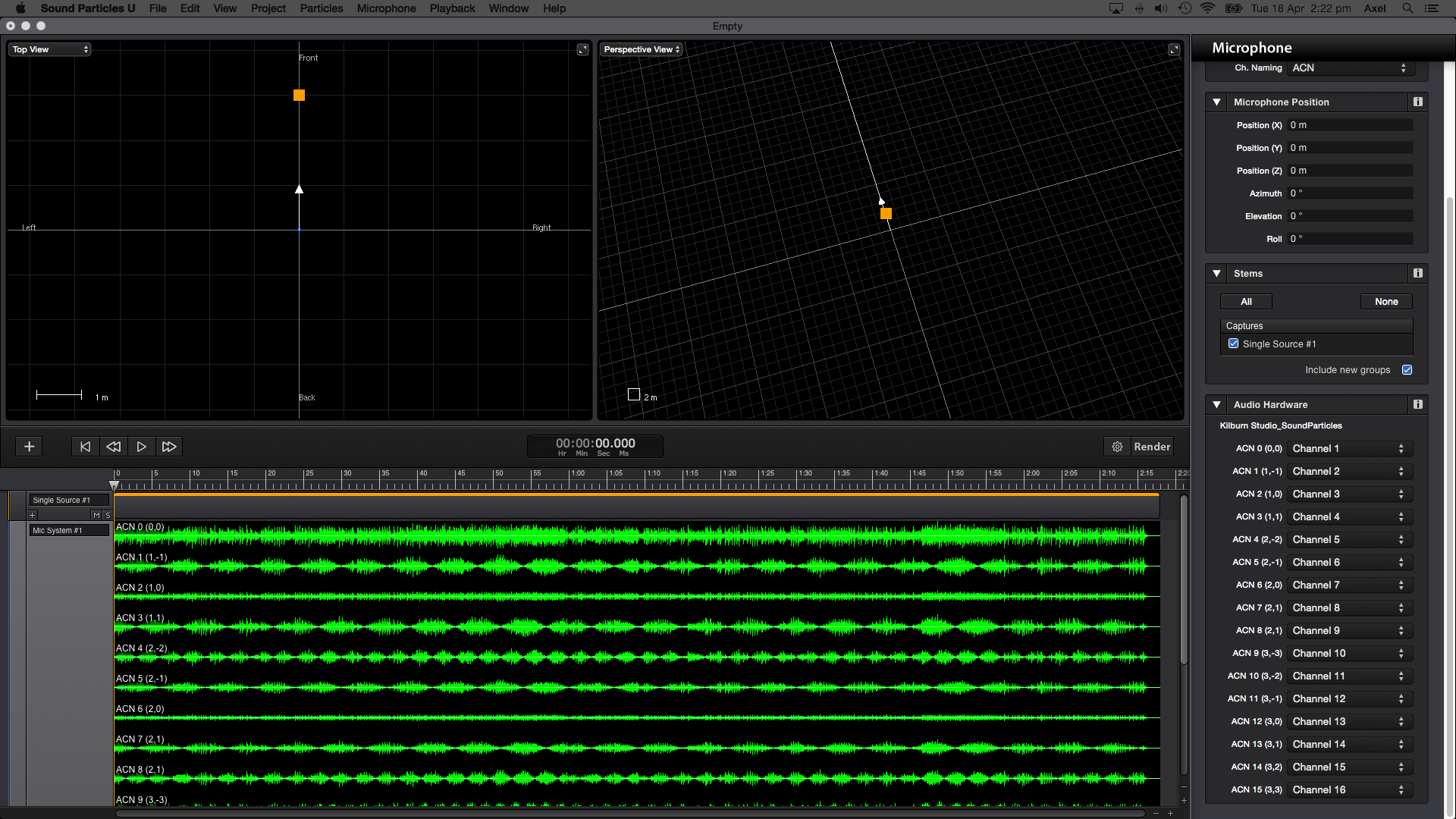
Task: Show info for Audio Hardware section
Action: coord(1417,404)
